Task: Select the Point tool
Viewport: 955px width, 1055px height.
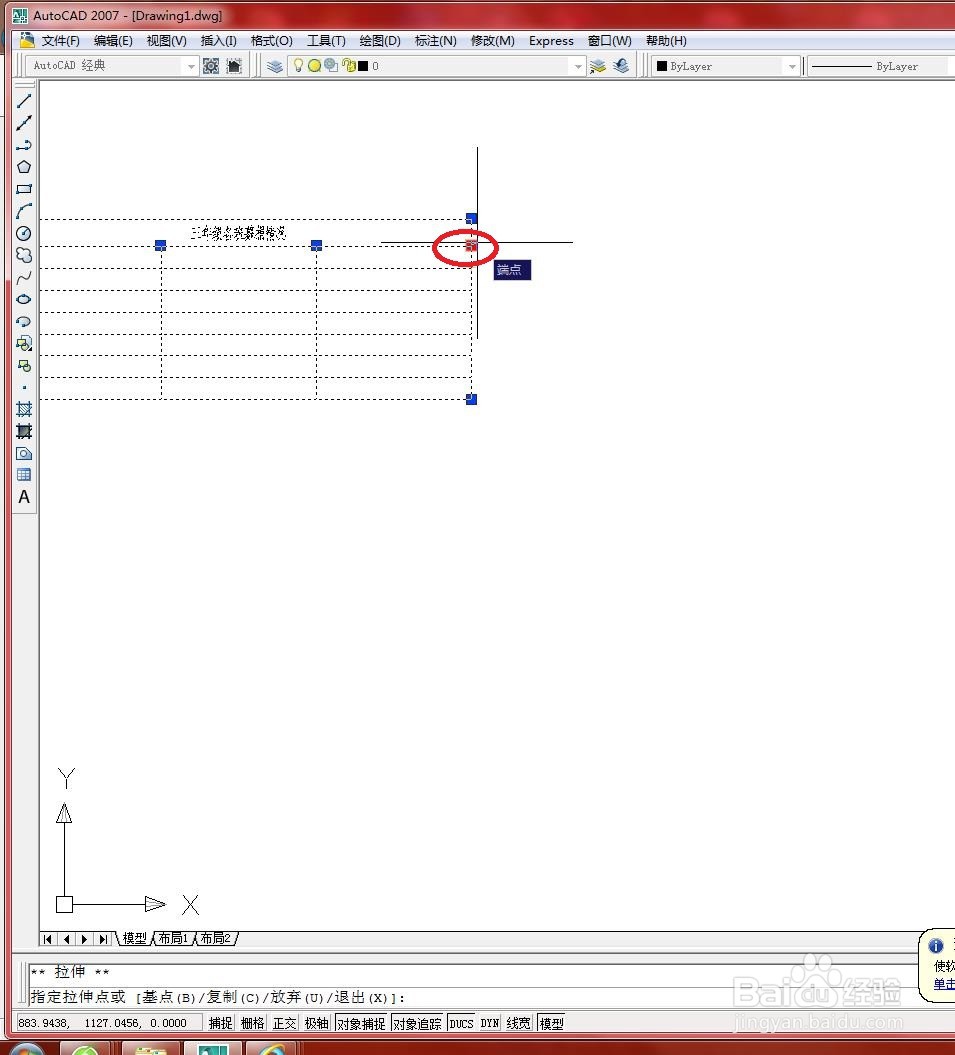Action: [24, 388]
